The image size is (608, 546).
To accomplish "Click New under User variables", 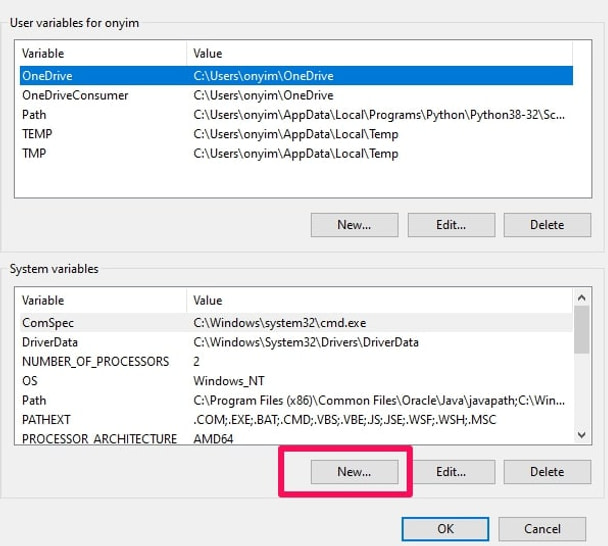I will 354,225.
